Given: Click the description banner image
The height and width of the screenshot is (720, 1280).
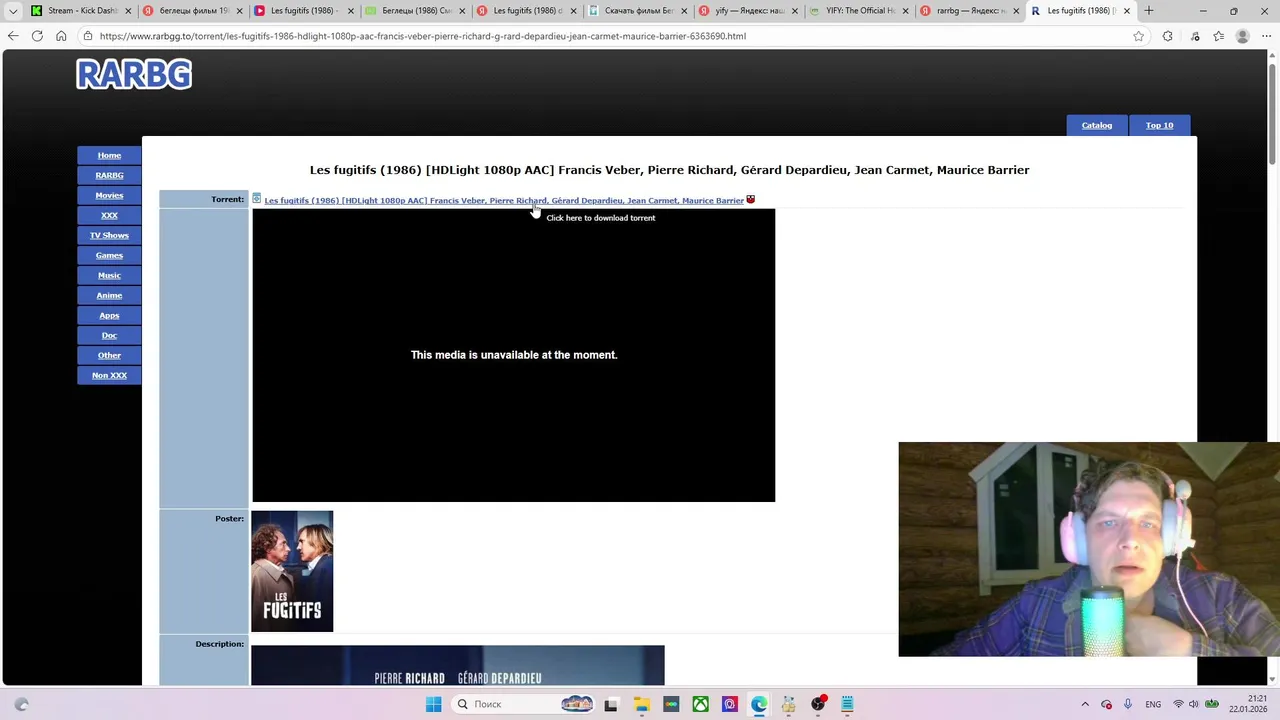Looking at the screenshot, I should (x=458, y=665).
